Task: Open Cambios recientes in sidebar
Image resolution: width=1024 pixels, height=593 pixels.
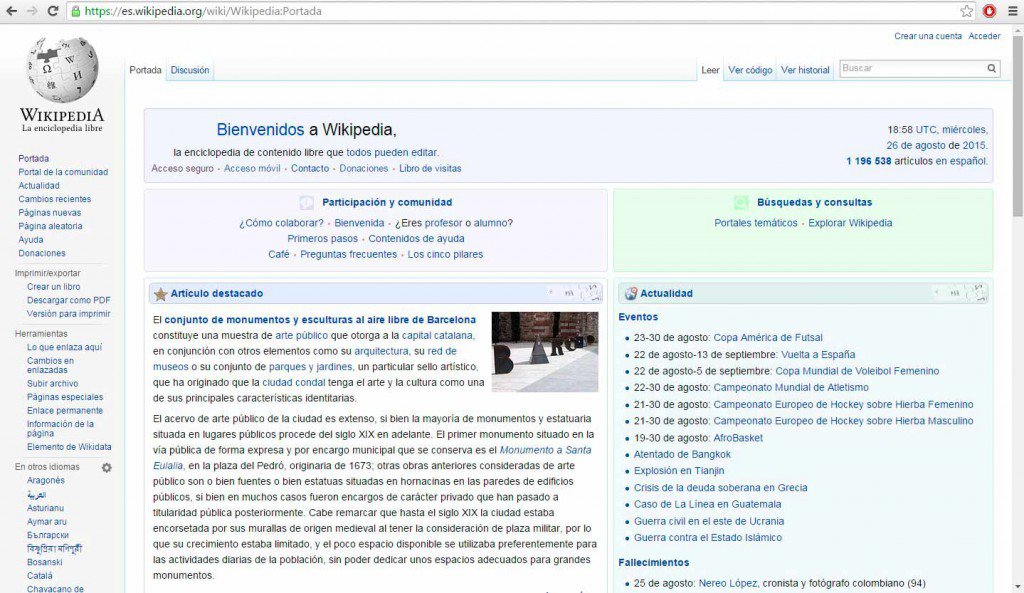Action: [x=55, y=199]
